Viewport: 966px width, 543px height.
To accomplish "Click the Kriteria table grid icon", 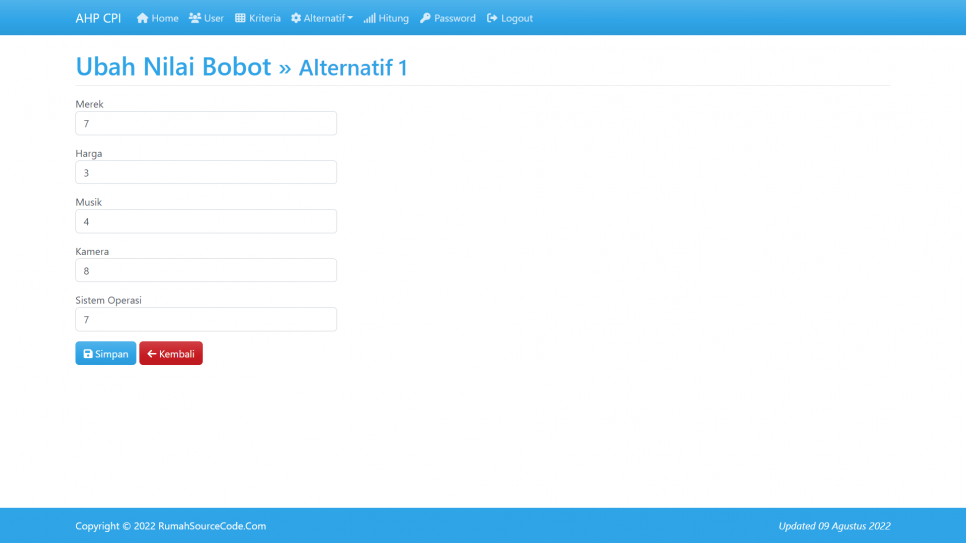I will pos(240,18).
